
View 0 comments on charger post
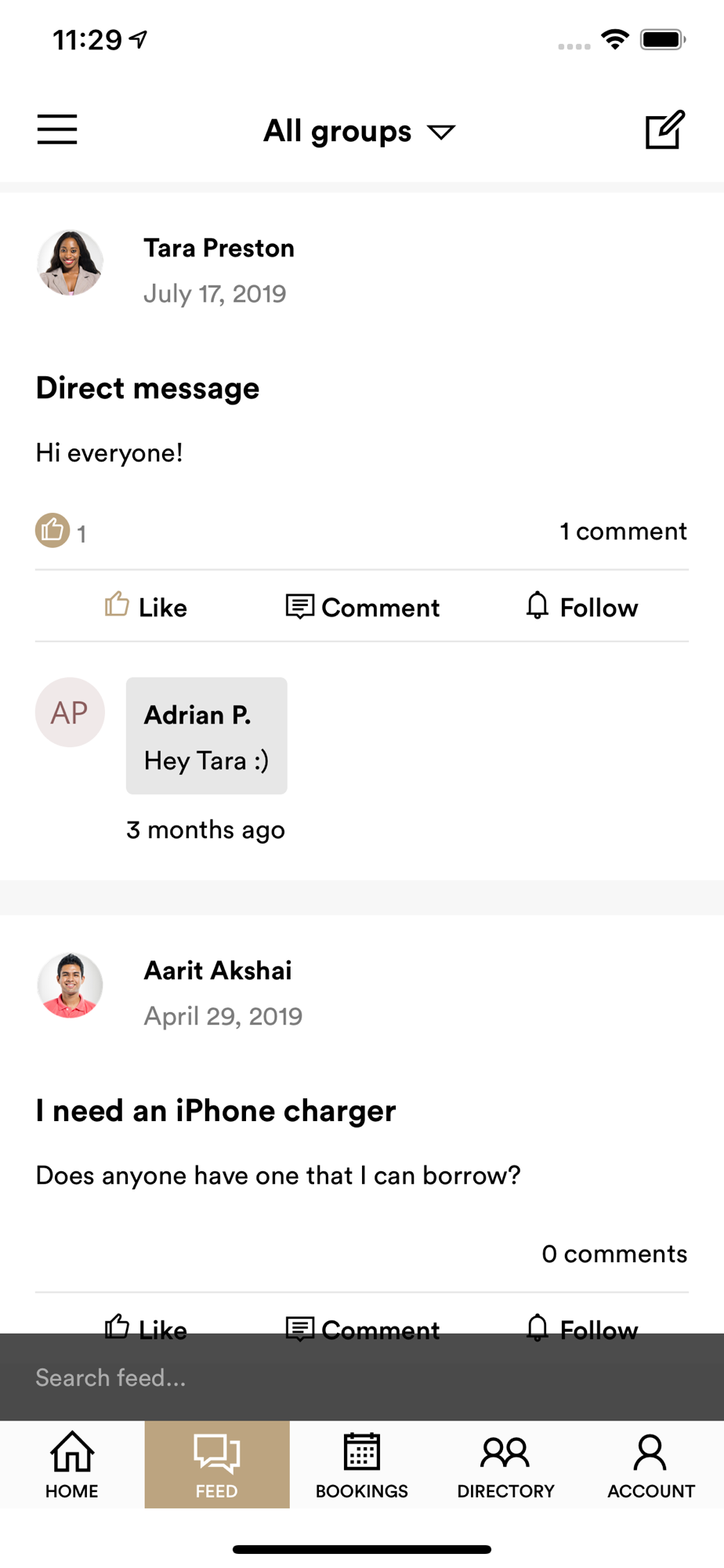pos(614,1254)
